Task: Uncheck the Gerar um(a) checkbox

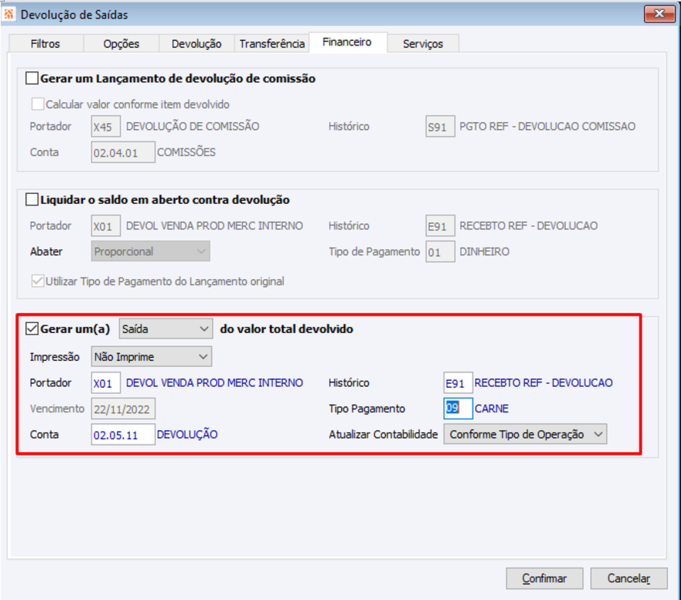Action: [32, 328]
